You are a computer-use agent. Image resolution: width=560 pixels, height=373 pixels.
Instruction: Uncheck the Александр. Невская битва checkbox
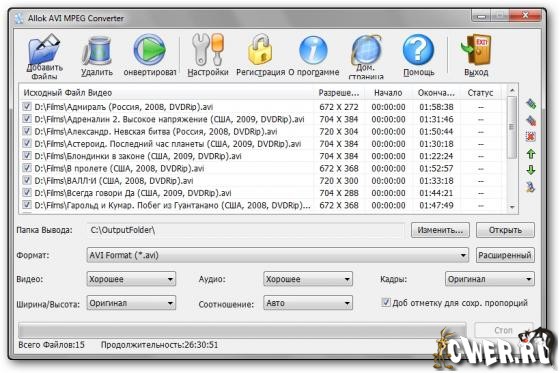click(x=26, y=131)
